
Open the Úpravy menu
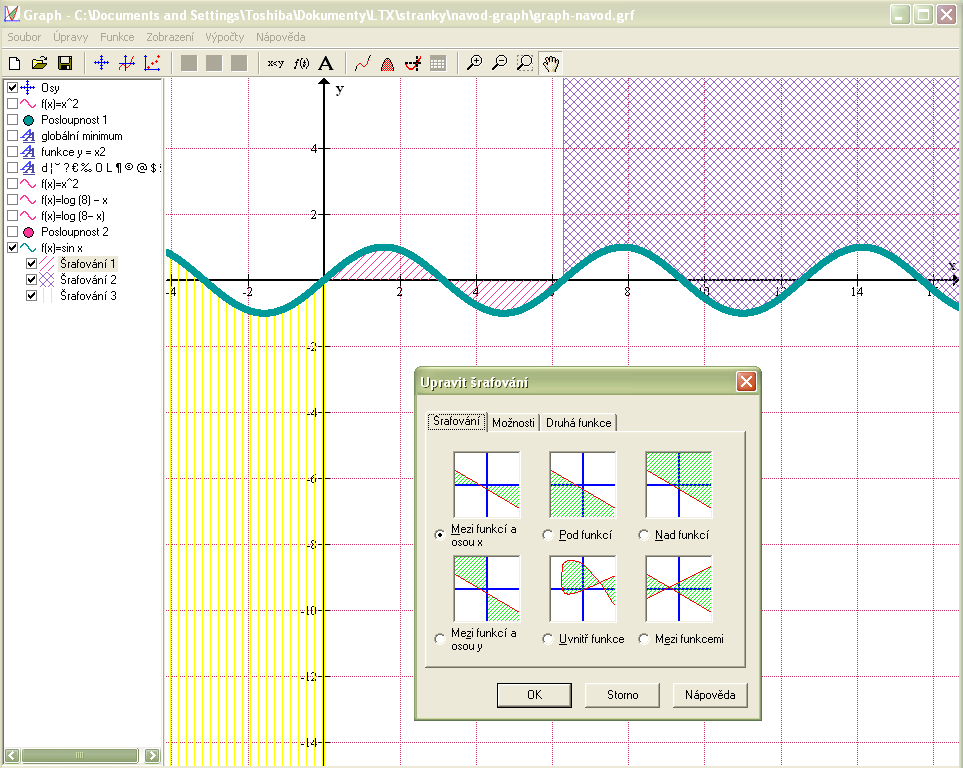[x=71, y=37]
